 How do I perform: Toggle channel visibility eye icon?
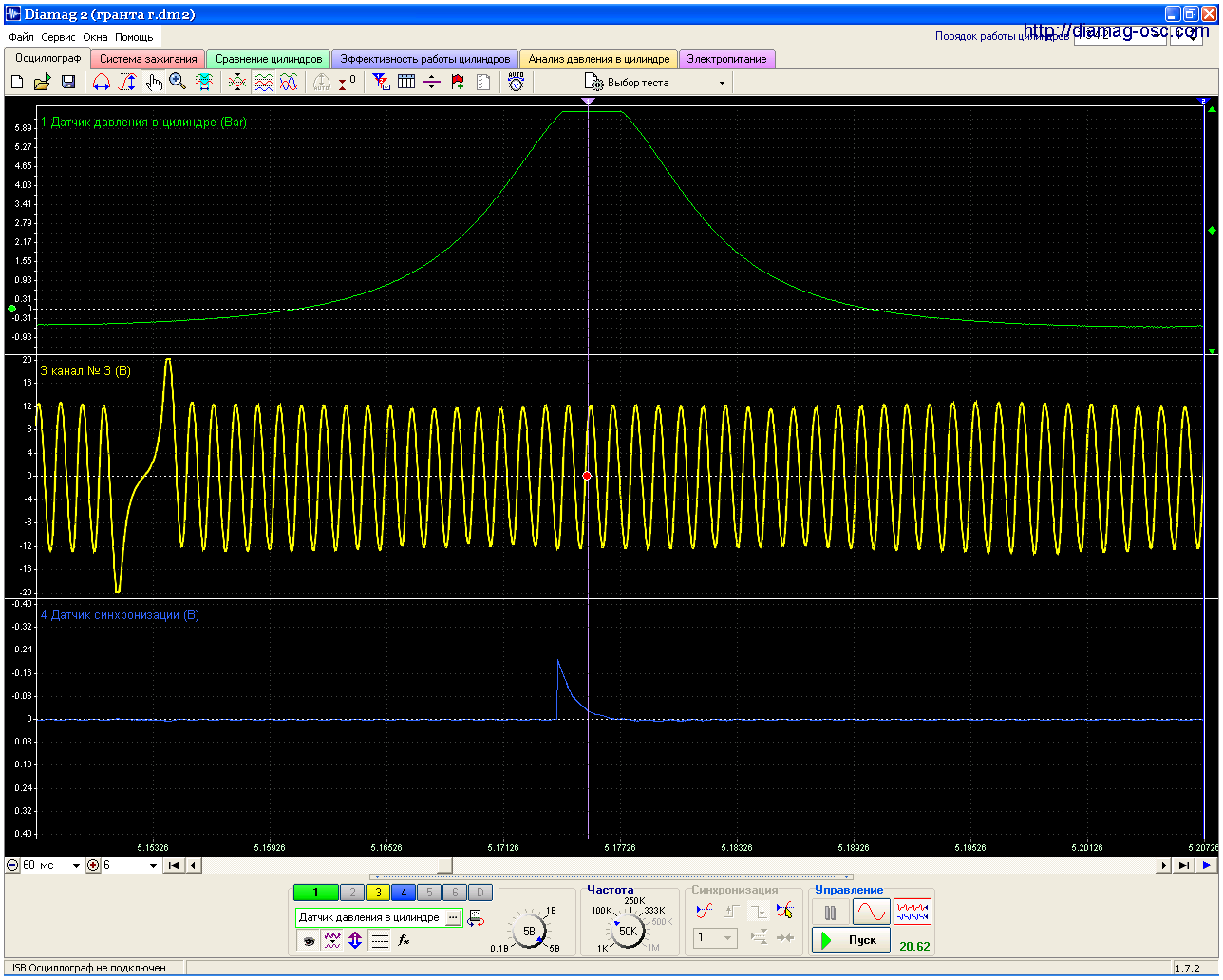[309, 941]
